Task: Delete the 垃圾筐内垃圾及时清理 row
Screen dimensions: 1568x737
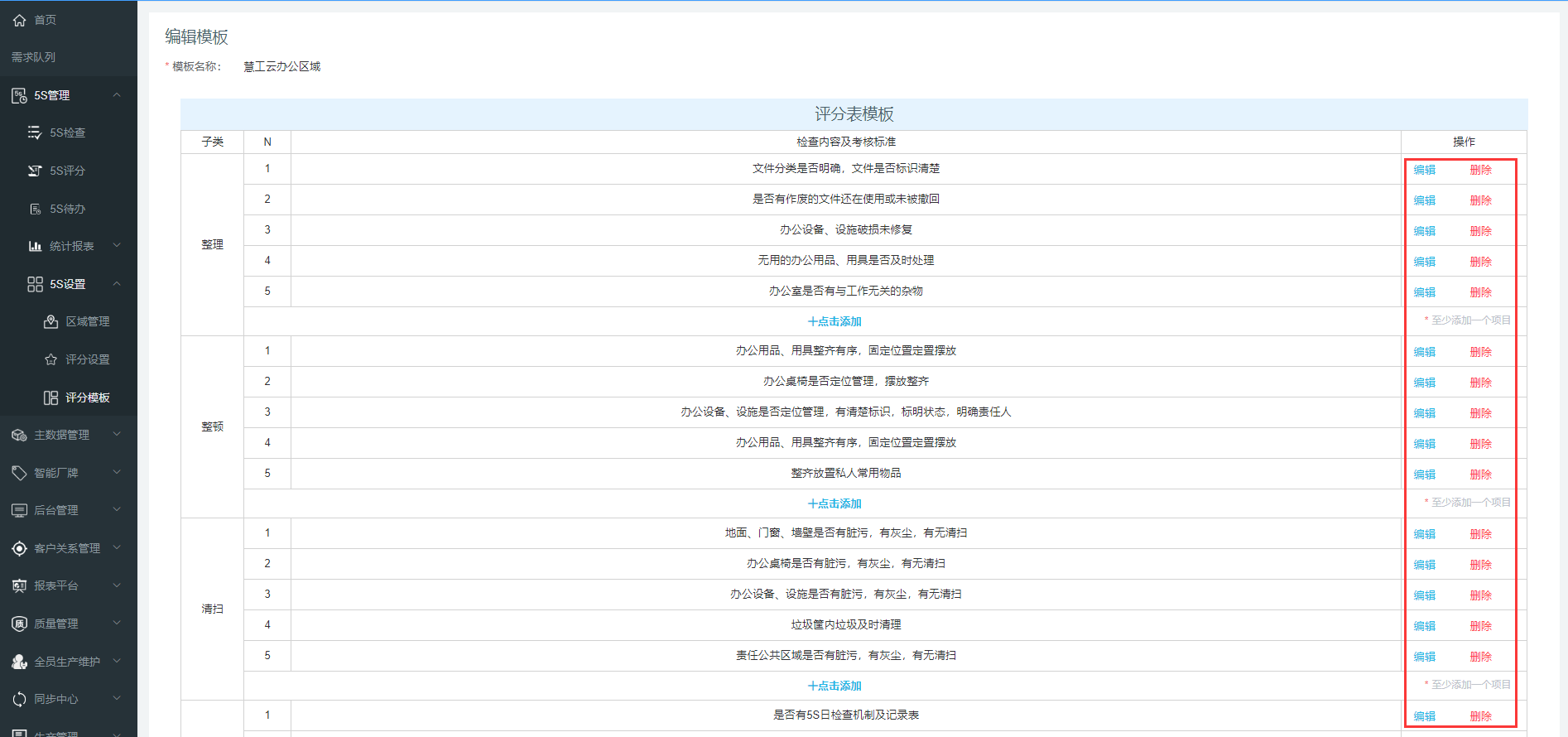Action: pyautogui.click(x=1480, y=626)
